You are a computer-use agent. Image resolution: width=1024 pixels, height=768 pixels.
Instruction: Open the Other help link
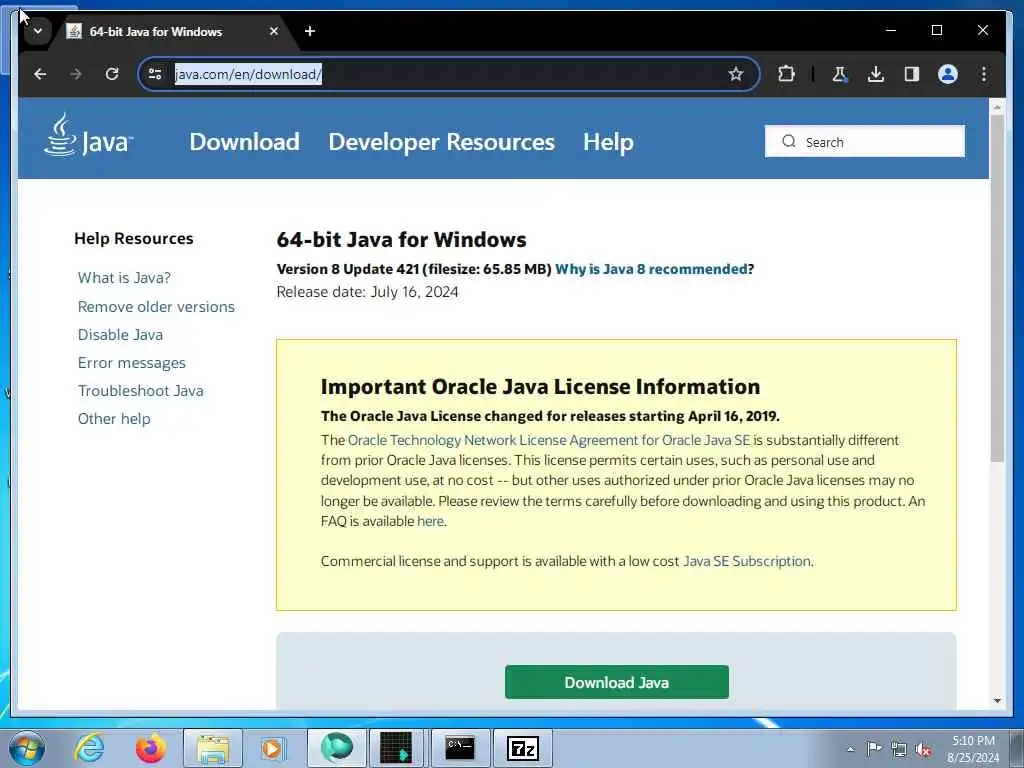click(x=114, y=419)
